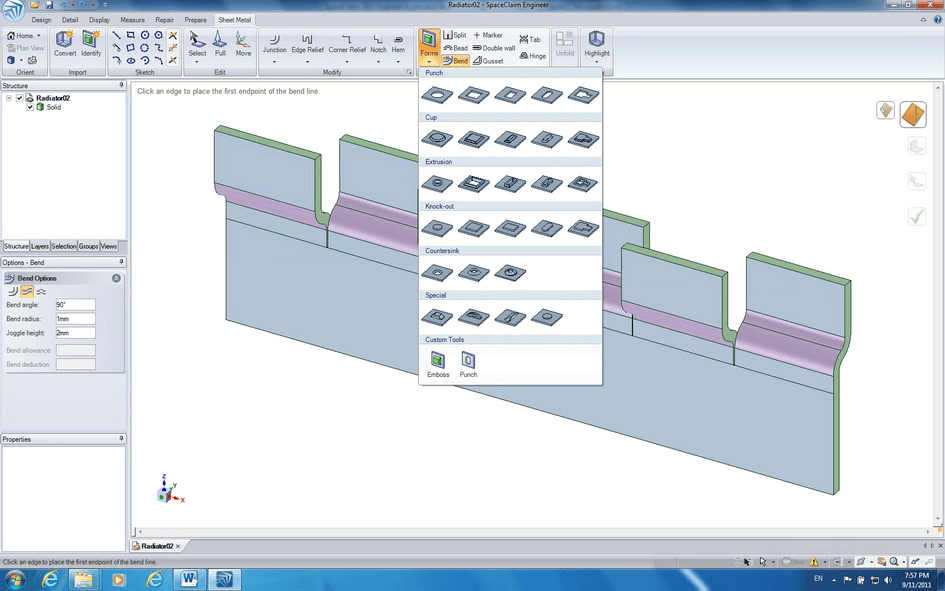Click the Convert icon in Import group
Image resolution: width=945 pixels, height=591 pixels.
64,44
